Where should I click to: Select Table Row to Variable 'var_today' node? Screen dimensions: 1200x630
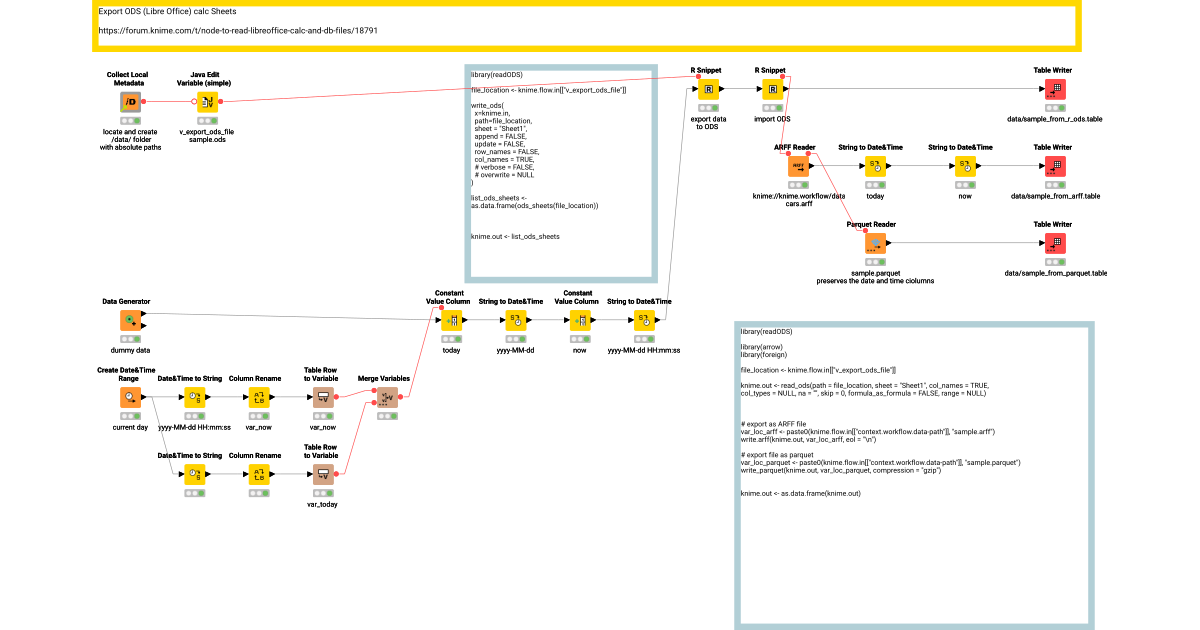323,474
